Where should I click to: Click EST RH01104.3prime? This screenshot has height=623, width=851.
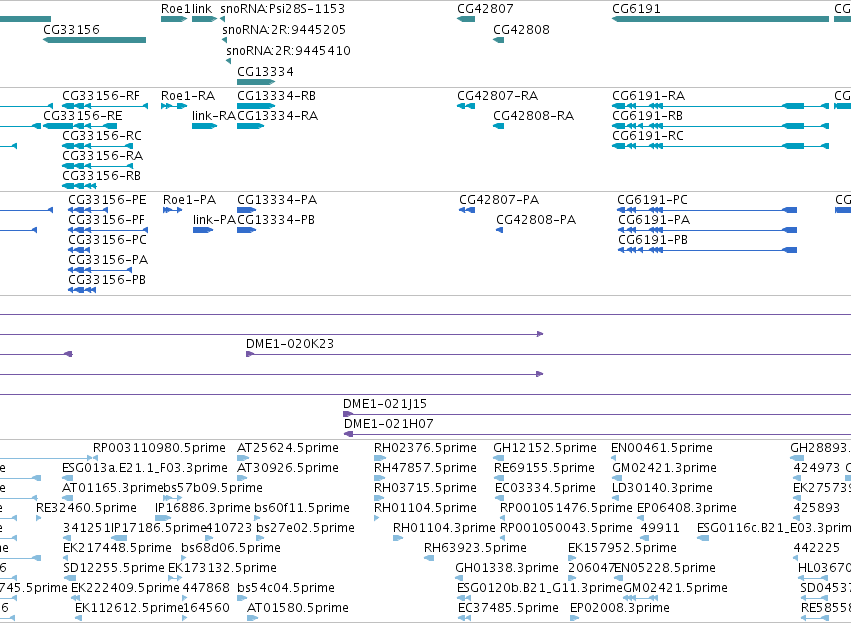tap(444, 528)
